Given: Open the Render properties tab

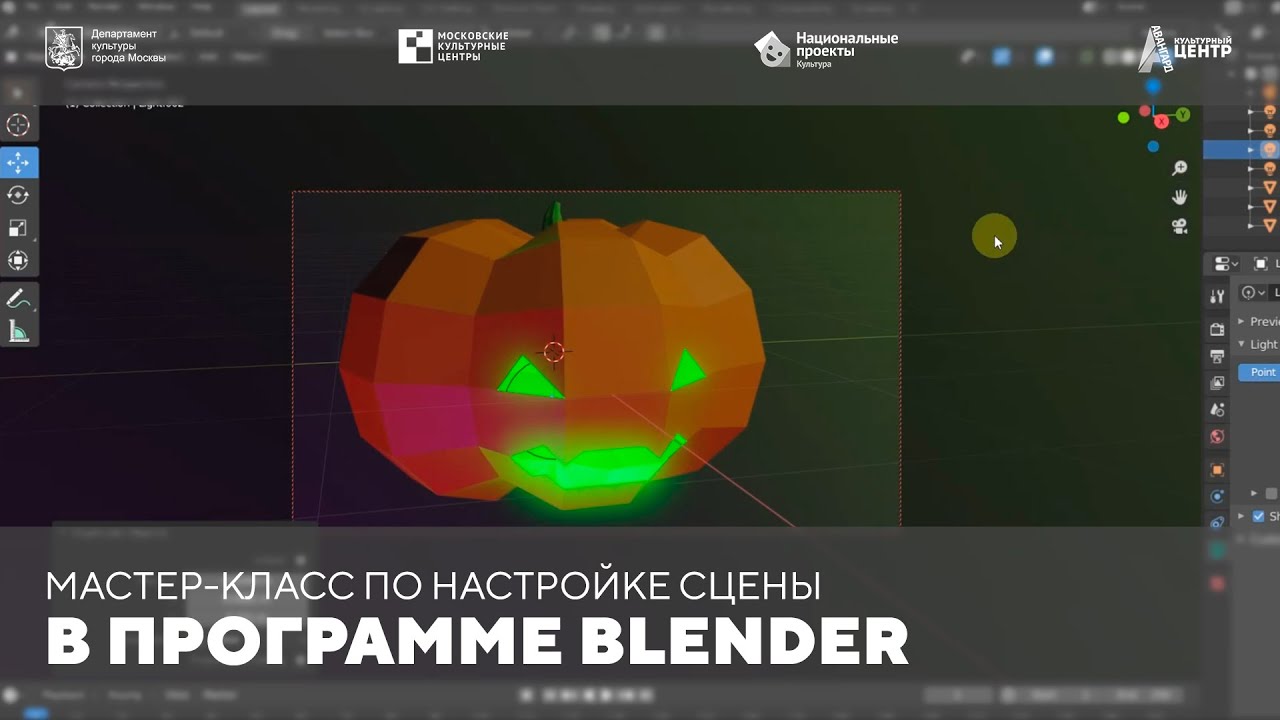Looking at the screenshot, I should (1217, 329).
